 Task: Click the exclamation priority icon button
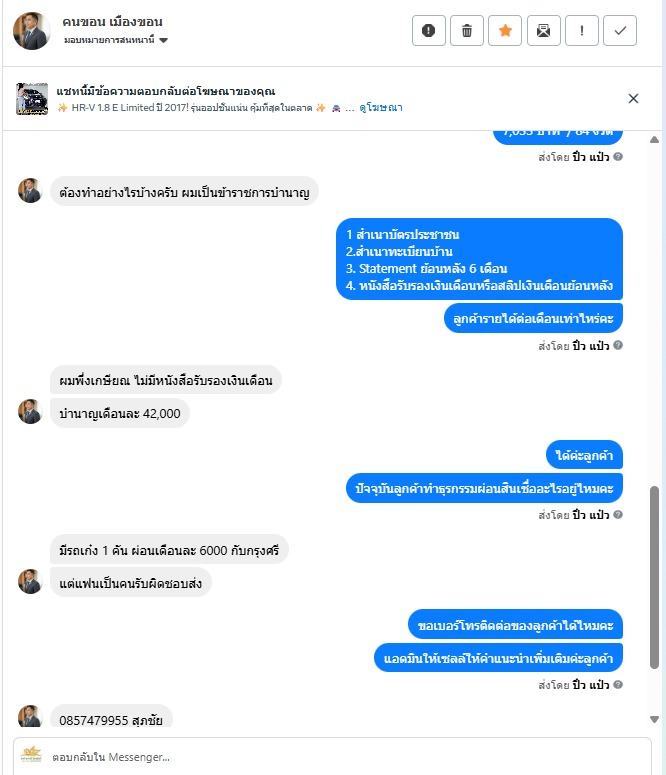pos(582,31)
